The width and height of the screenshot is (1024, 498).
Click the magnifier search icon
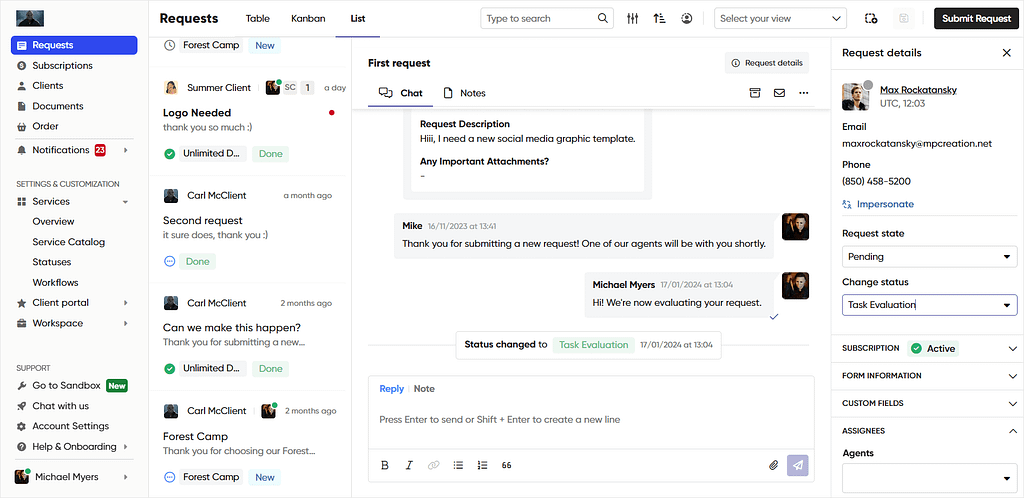[603, 18]
